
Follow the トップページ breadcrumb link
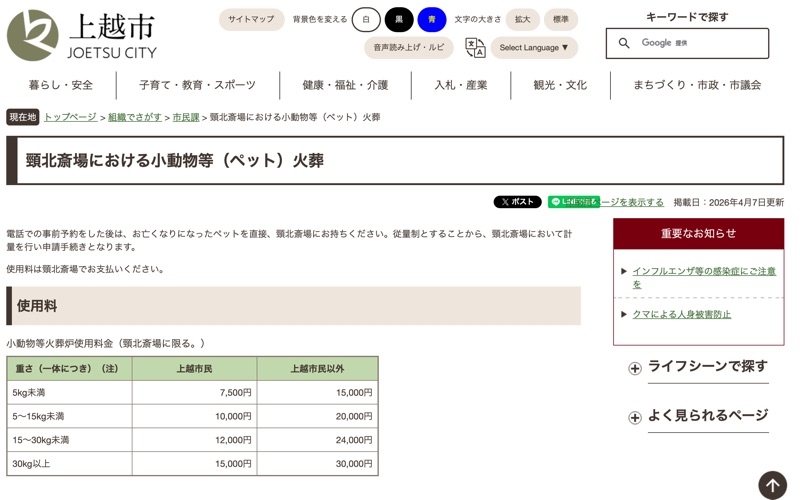click(x=70, y=117)
